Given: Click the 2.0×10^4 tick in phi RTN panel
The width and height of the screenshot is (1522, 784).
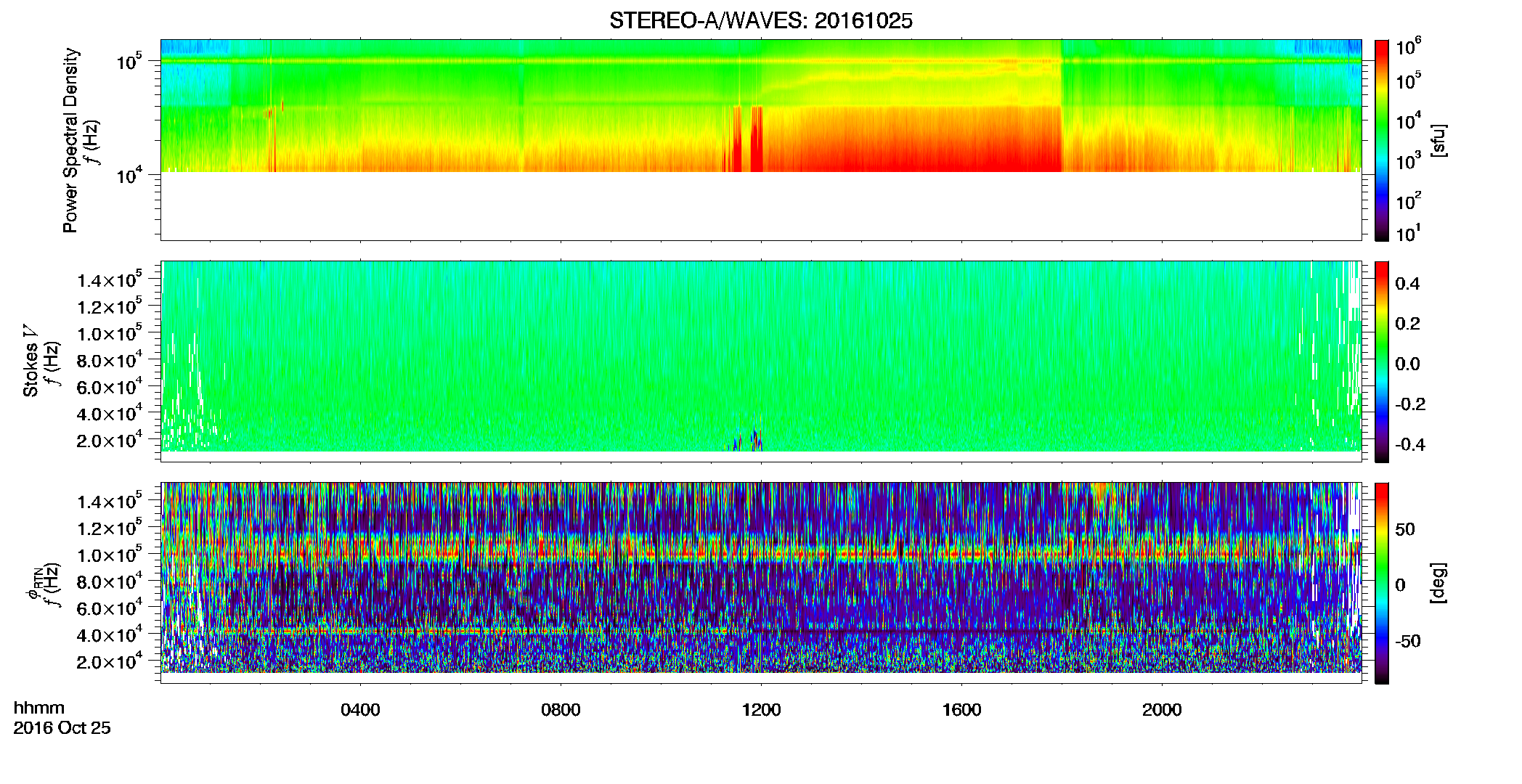Looking at the screenshot, I should pyautogui.click(x=110, y=661).
